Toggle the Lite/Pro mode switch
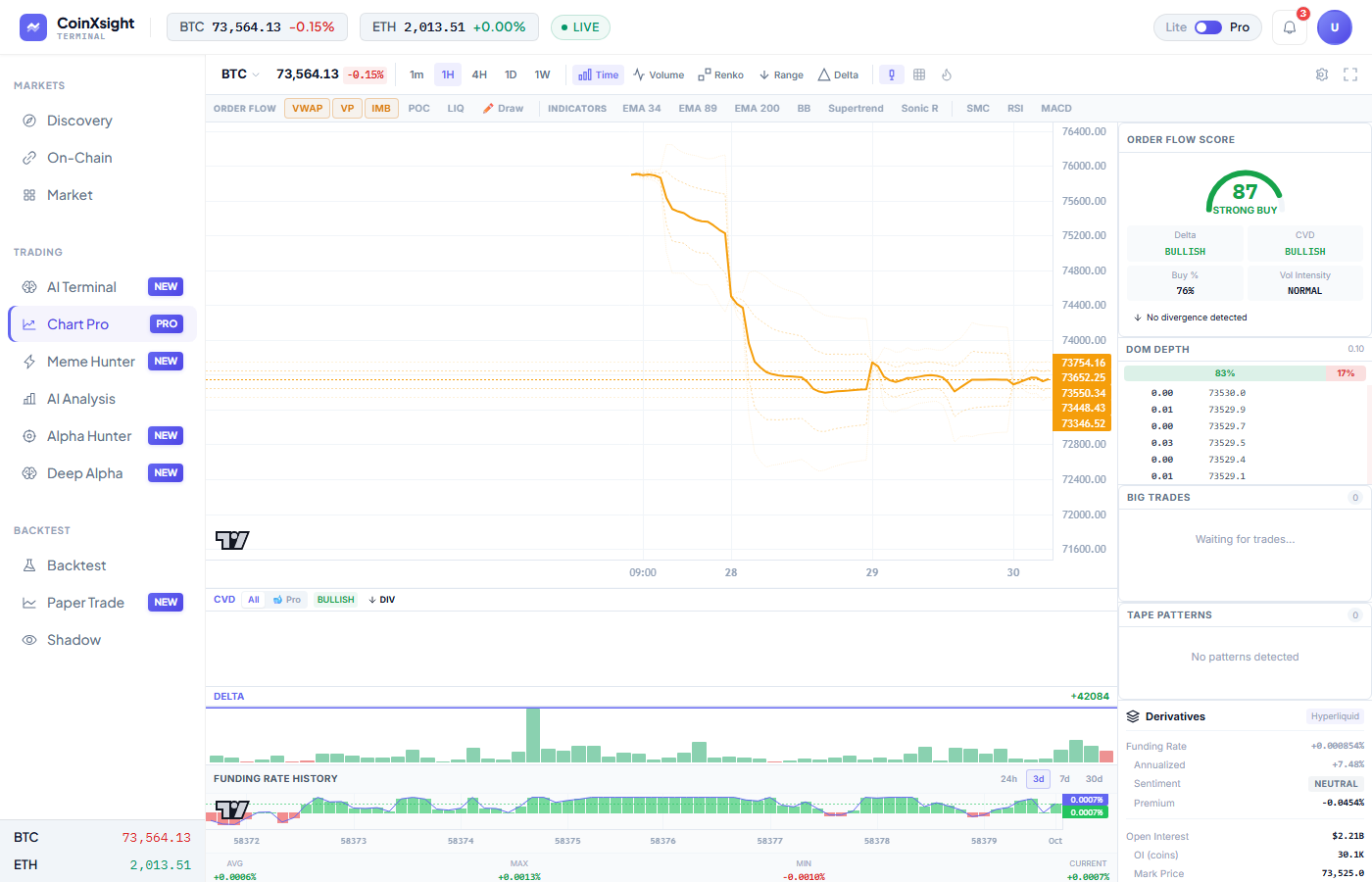This screenshot has width=1372, height=882. [x=1208, y=27]
